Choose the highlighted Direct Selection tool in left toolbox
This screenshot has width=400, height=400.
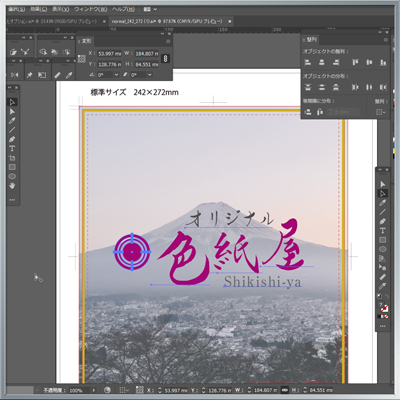(x=12, y=102)
